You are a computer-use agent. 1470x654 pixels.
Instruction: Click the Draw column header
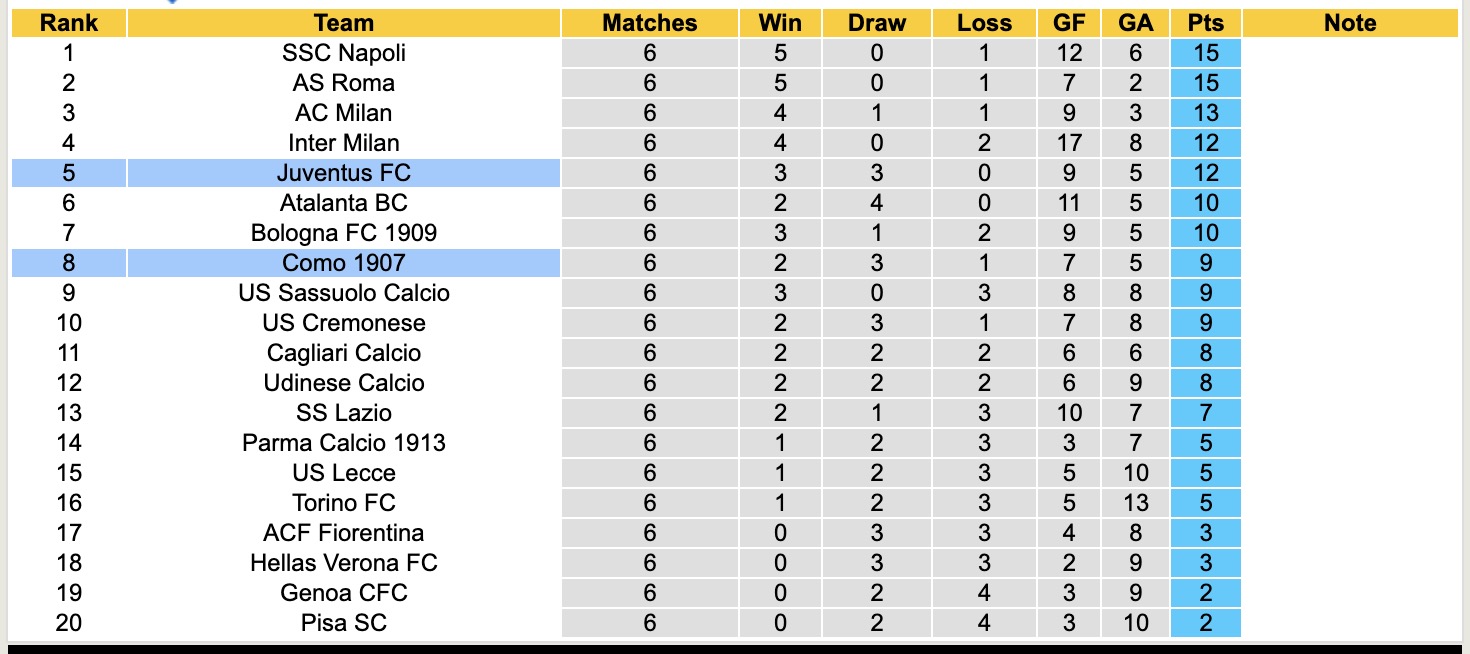[x=877, y=23]
